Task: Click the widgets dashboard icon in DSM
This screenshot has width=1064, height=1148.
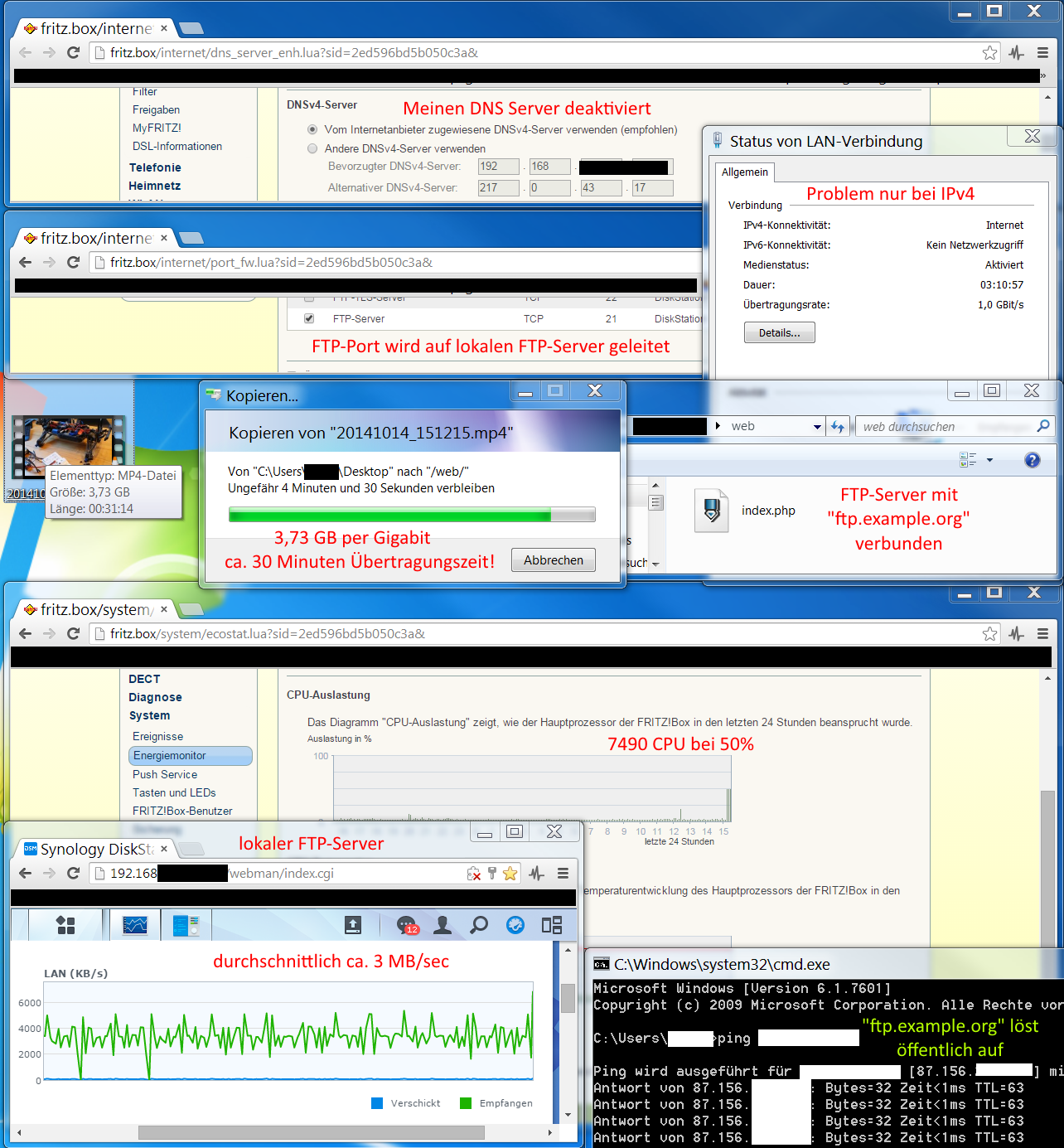Action: coord(550,925)
